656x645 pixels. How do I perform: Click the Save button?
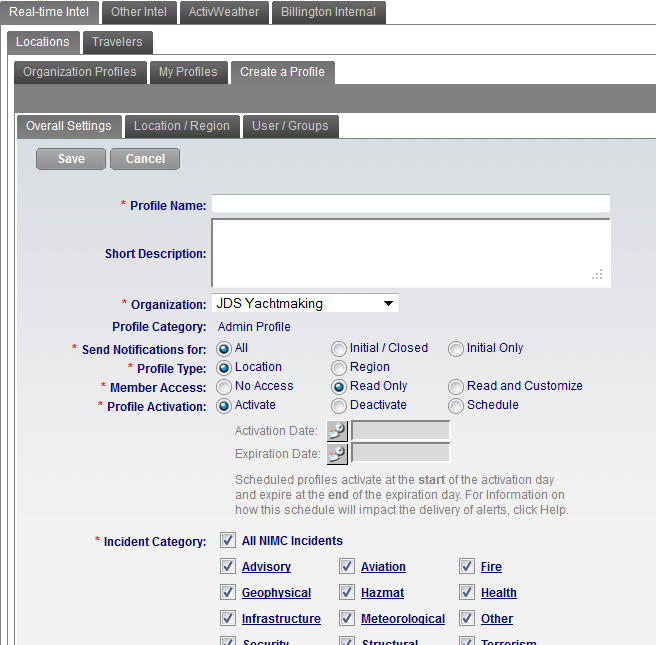(71, 159)
